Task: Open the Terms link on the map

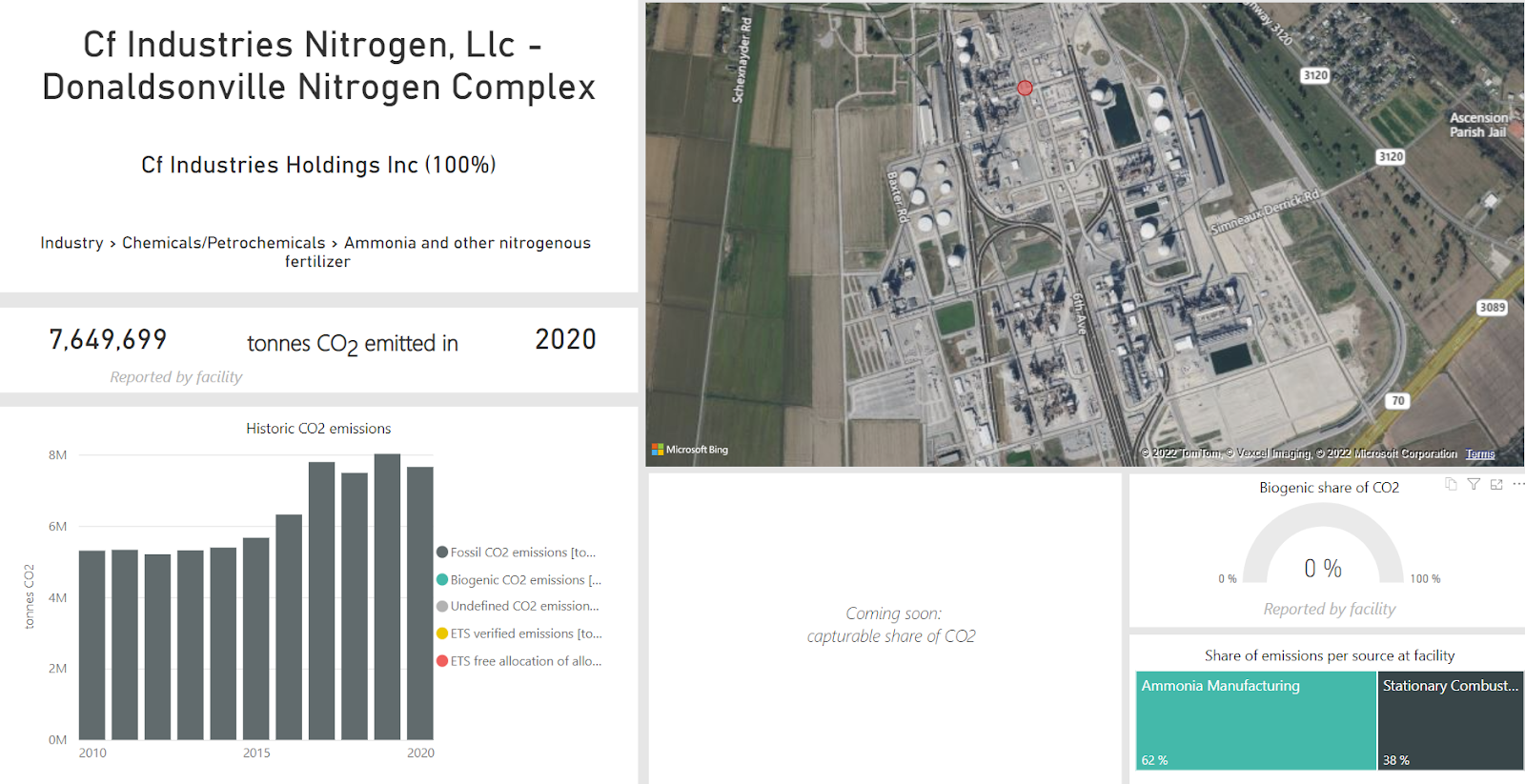Action: [x=1480, y=454]
